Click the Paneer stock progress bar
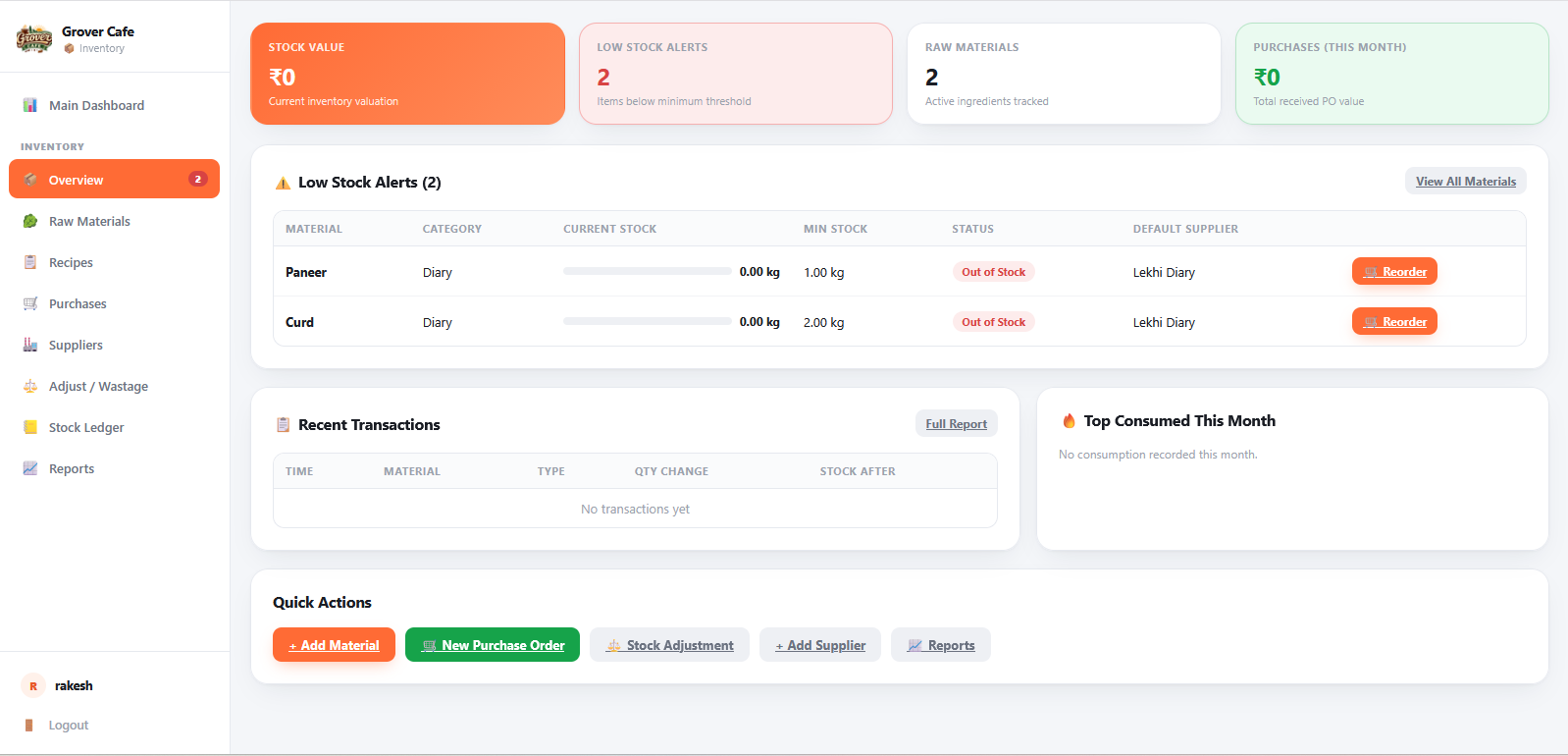The image size is (1568, 756). point(648,271)
